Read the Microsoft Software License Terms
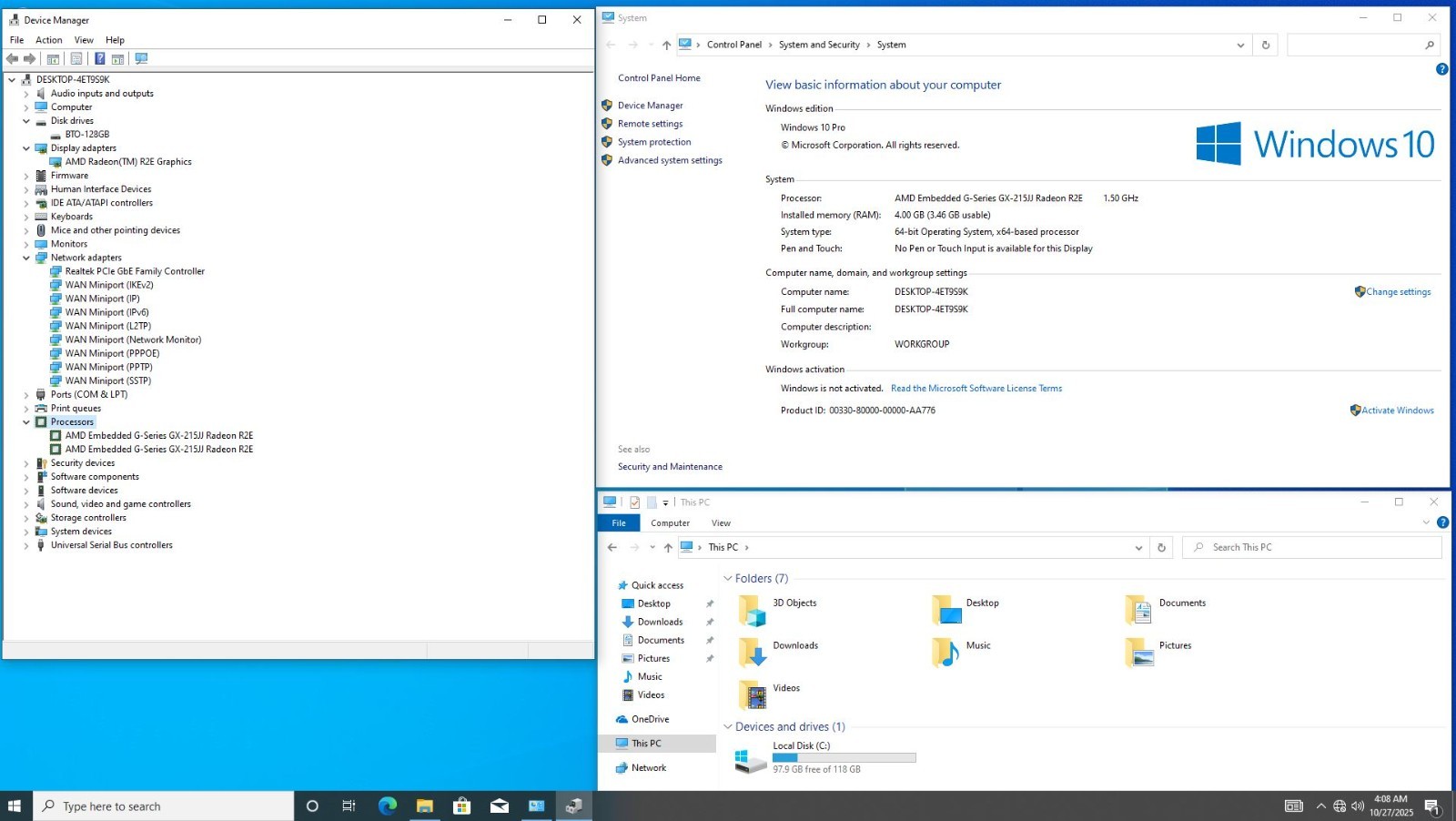The image size is (1456, 821). coord(976,389)
